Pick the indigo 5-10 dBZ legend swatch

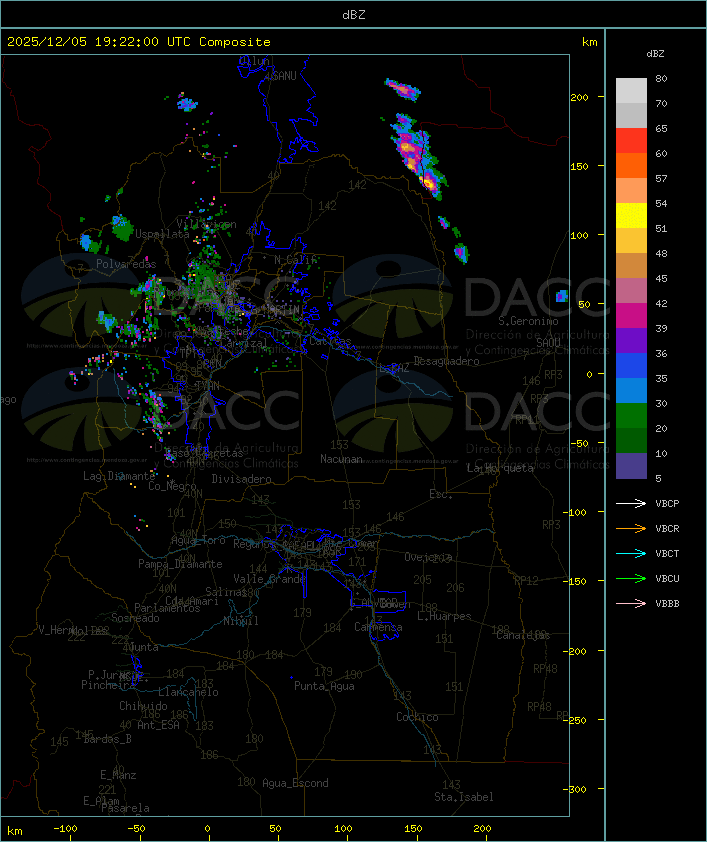coord(631,466)
